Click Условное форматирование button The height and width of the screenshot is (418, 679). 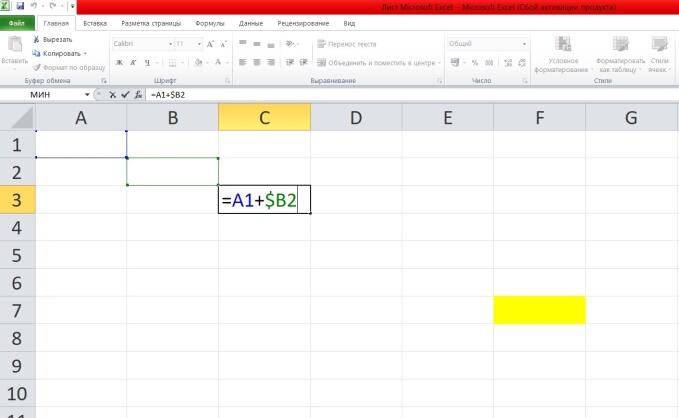(563, 54)
